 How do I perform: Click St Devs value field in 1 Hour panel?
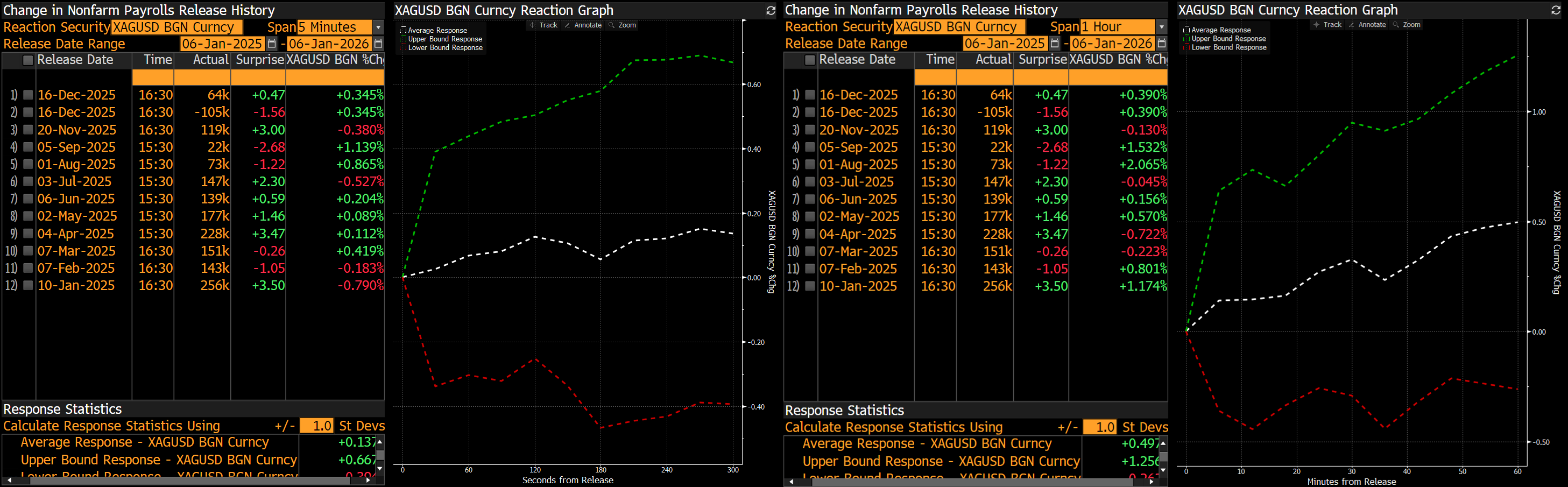tap(1099, 427)
